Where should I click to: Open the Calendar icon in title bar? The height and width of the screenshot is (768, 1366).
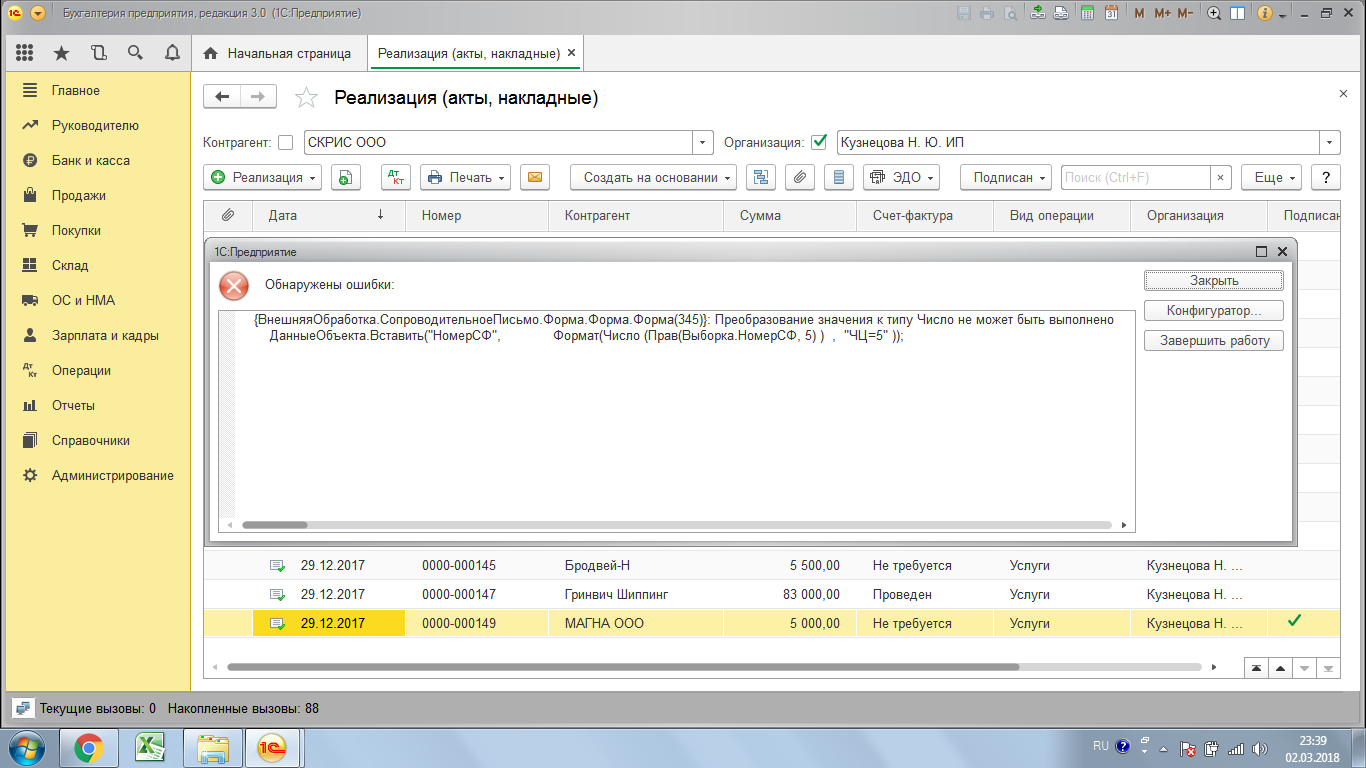coord(1111,14)
